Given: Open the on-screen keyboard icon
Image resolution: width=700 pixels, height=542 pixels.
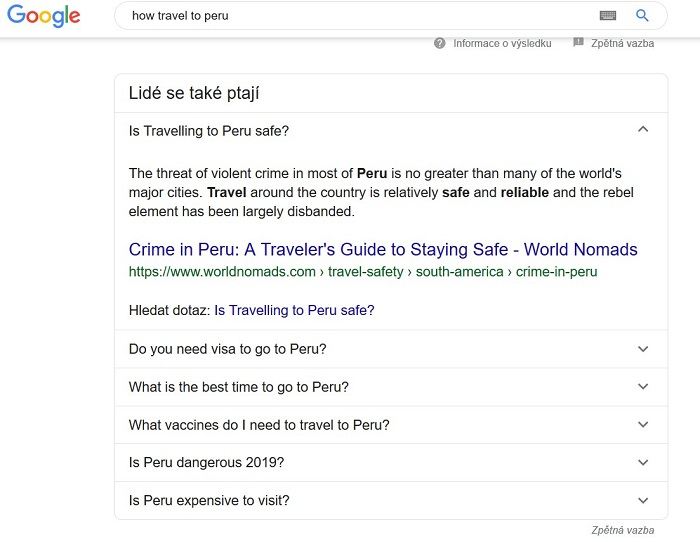Looking at the screenshot, I should click(x=608, y=16).
